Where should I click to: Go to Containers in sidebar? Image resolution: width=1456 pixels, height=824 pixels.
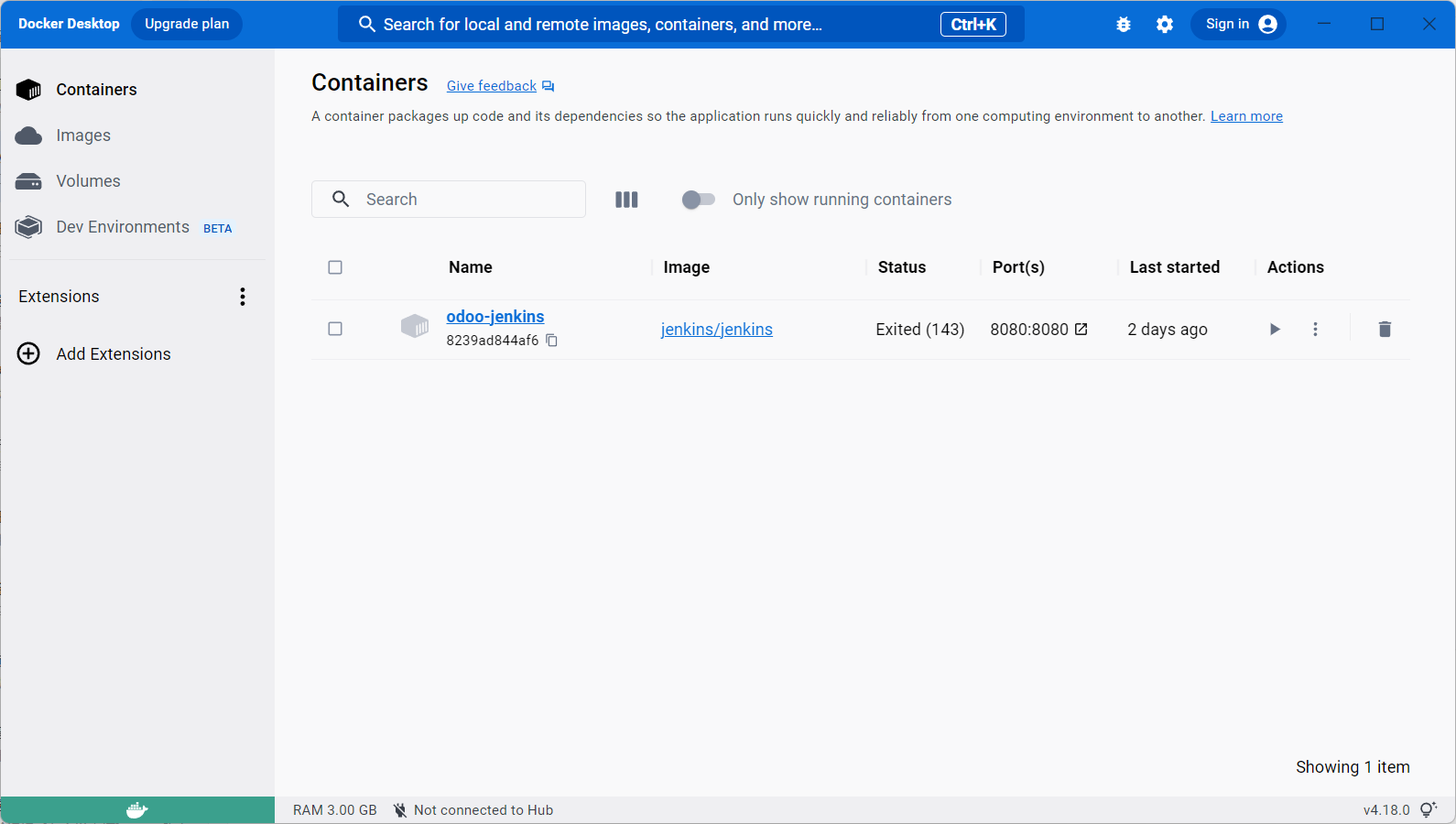(x=137, y=90)
